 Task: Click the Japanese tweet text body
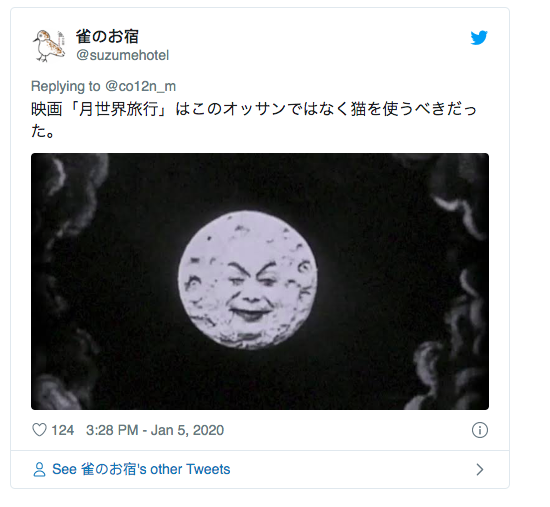[x=254, y=120]
